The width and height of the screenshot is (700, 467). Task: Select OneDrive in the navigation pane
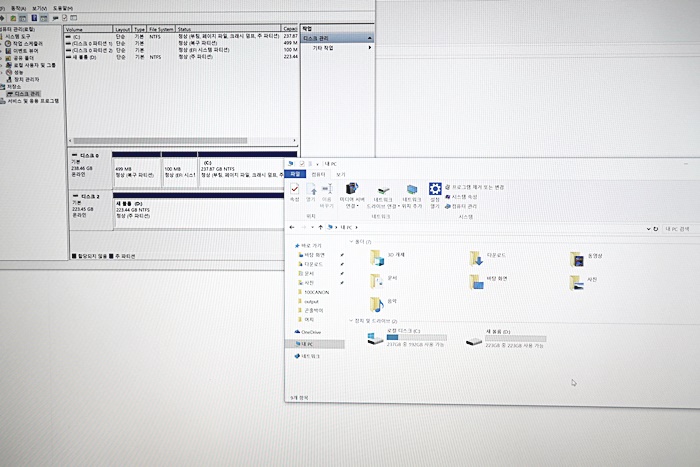pyautogui.click(x=309, y=331)
